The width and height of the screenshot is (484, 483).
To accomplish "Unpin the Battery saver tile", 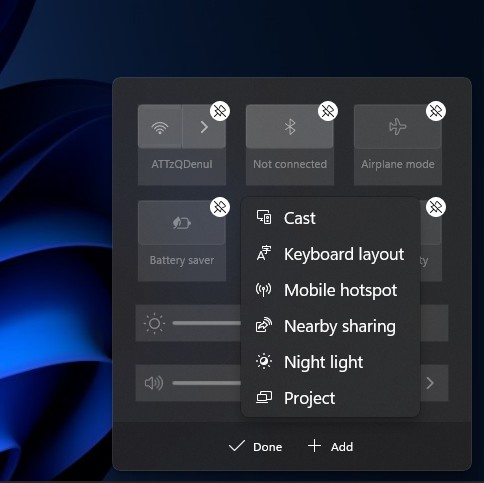I will pyautogui.click(x=220, y=207).
